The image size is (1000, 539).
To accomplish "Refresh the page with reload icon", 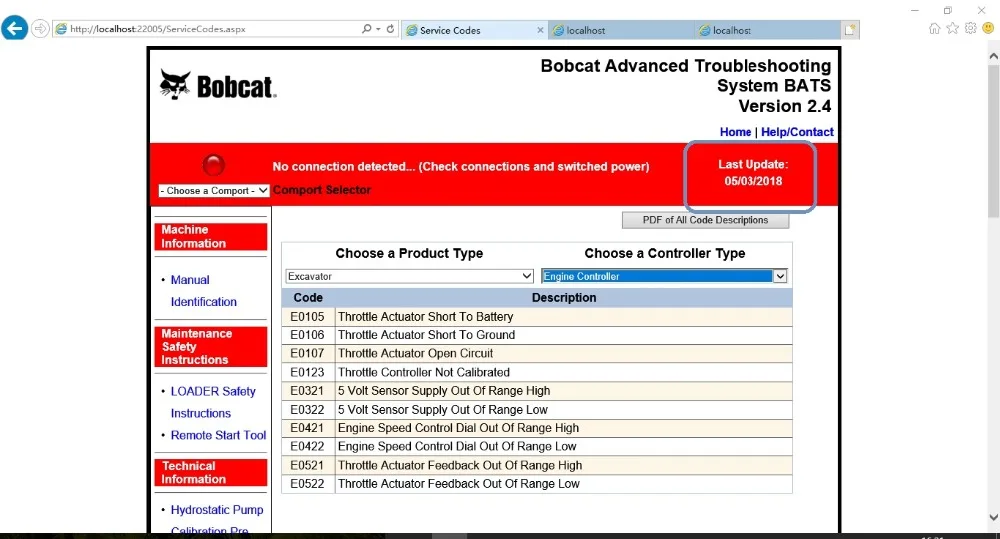I will coord(390,29).
